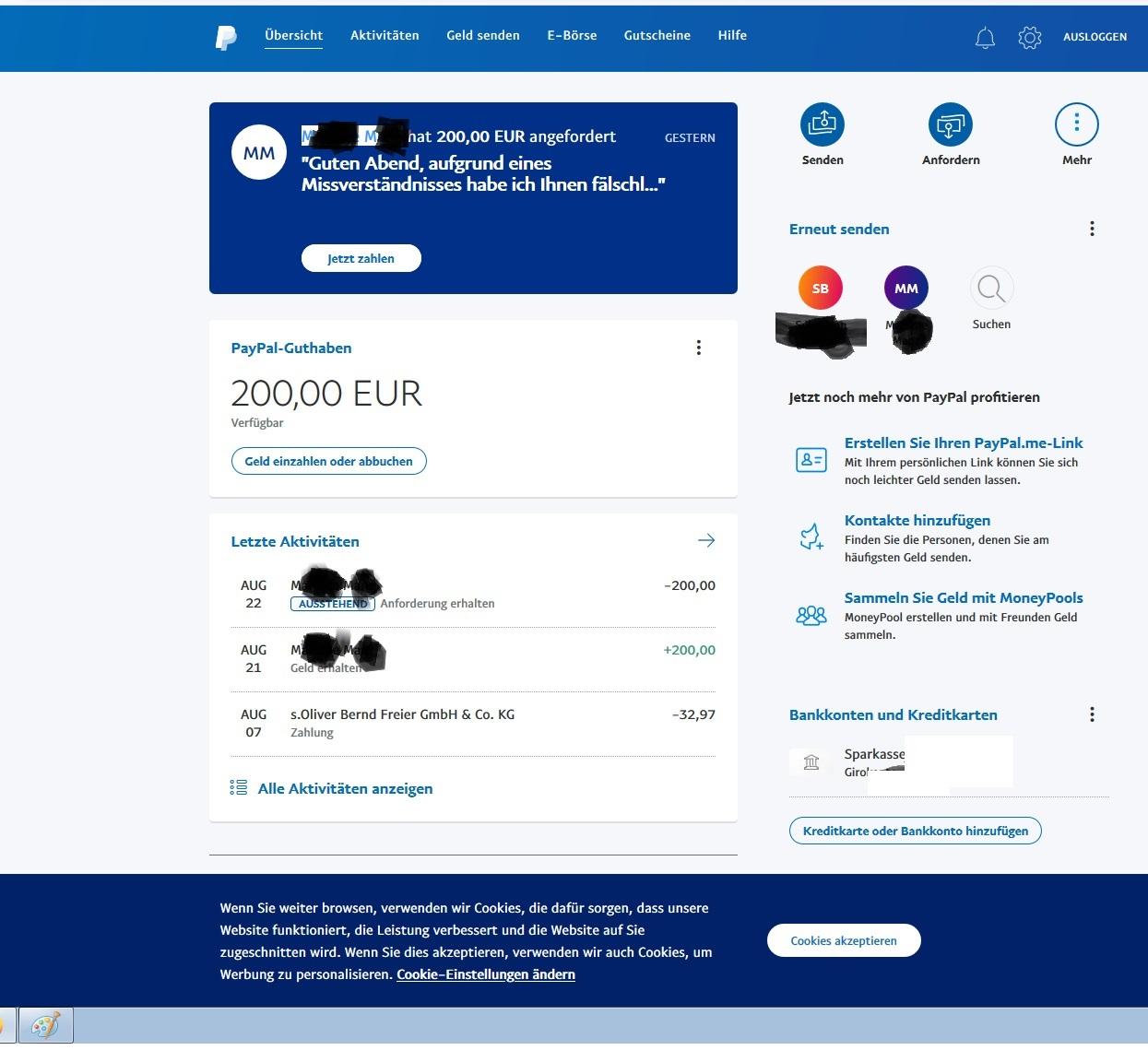Click the PayPal.me-Link card icon
Screen dimensions: 1148x1050
811,459
